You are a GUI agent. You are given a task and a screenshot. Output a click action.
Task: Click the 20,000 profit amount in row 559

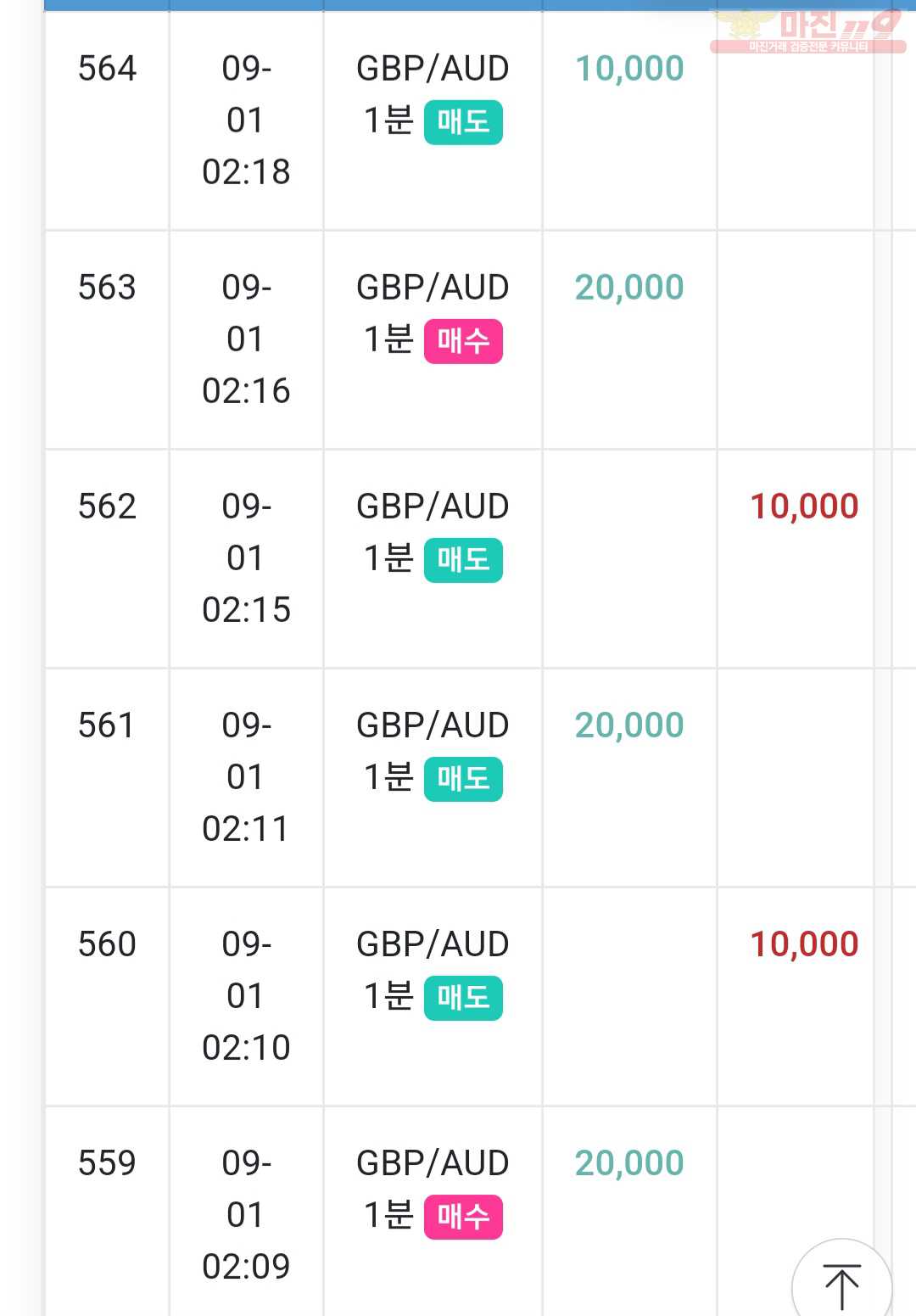click(629, 1163)
